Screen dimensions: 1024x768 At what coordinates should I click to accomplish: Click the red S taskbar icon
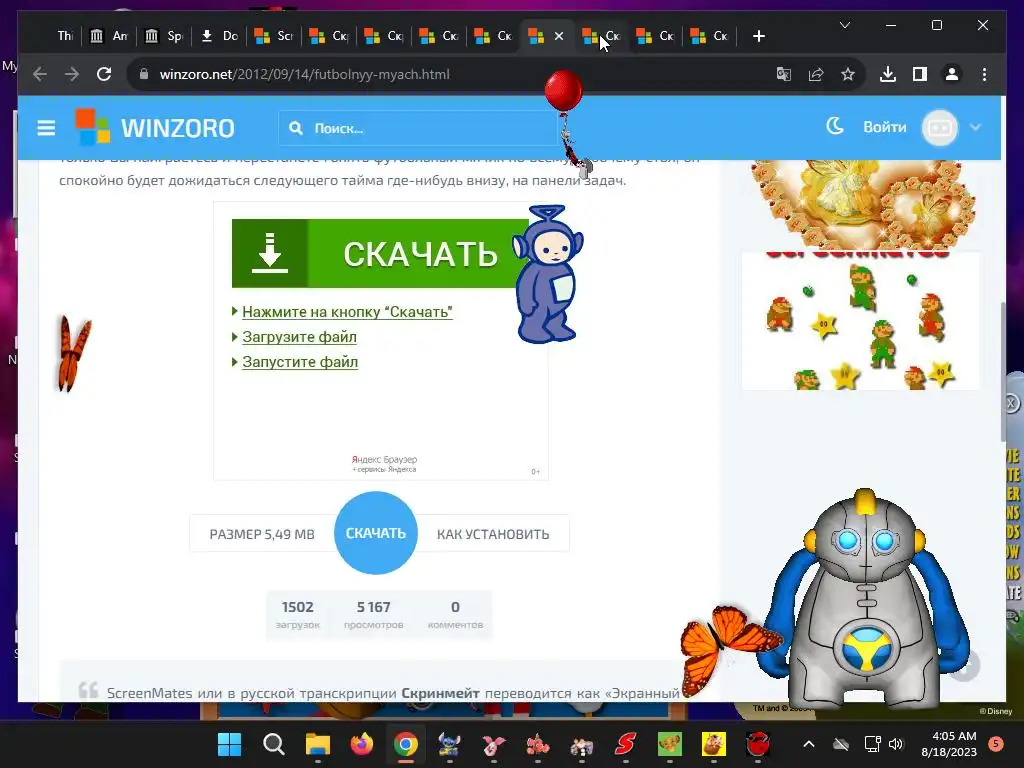626,744
